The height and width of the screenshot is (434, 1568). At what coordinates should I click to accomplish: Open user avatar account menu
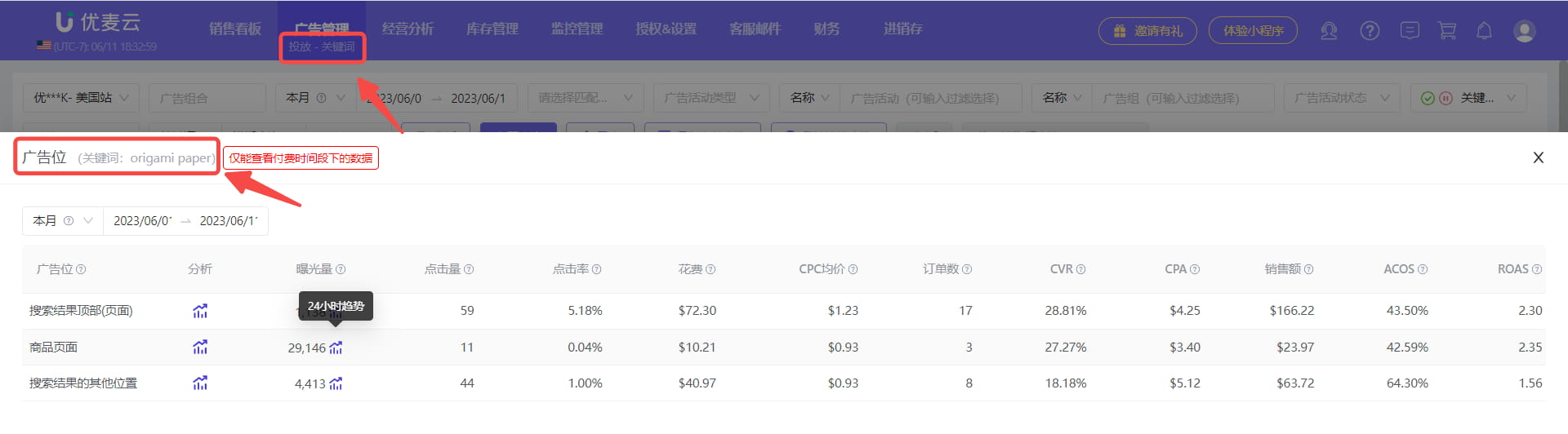tap(1524, 31)
